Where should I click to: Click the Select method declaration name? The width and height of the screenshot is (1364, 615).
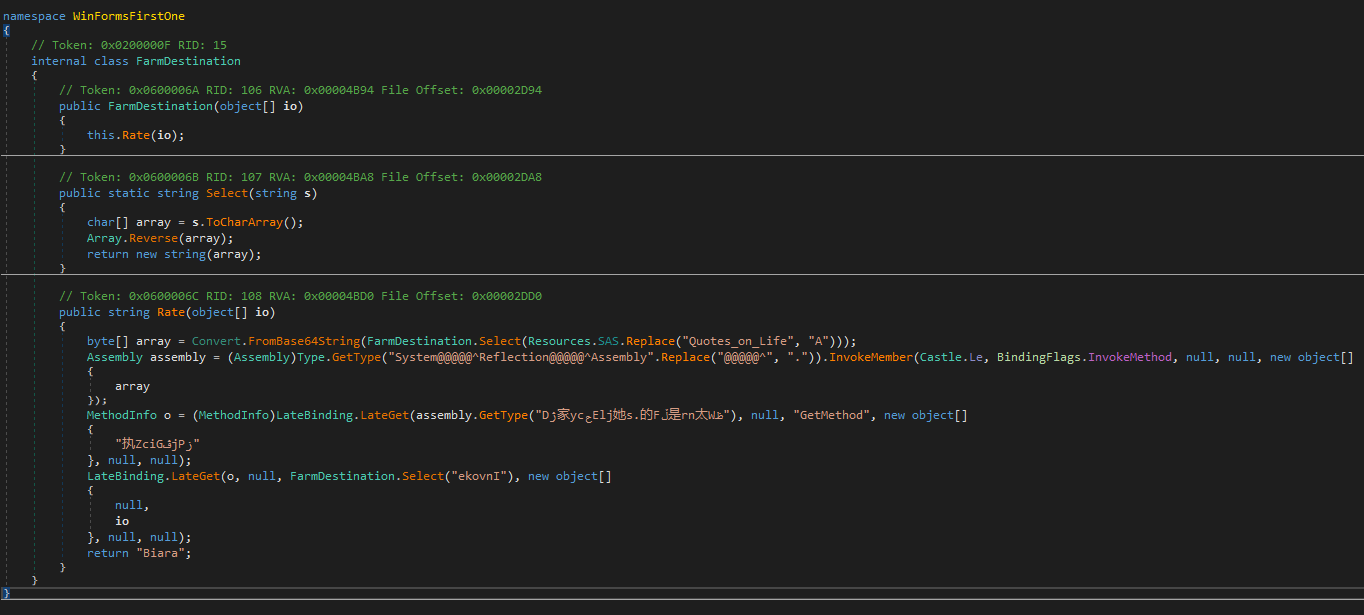point(227,193)
